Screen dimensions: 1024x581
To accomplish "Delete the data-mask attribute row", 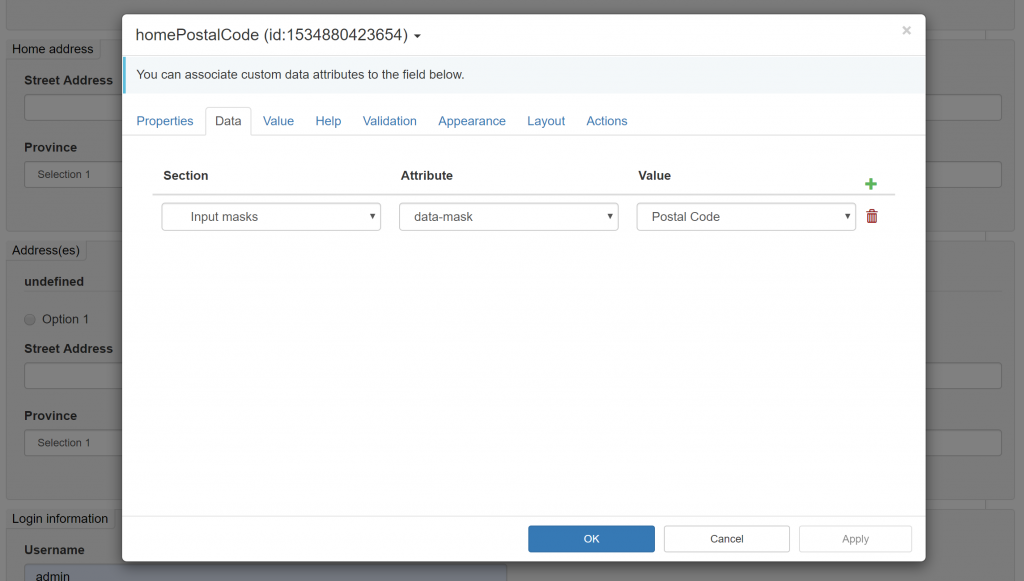I will pos(871,215).
